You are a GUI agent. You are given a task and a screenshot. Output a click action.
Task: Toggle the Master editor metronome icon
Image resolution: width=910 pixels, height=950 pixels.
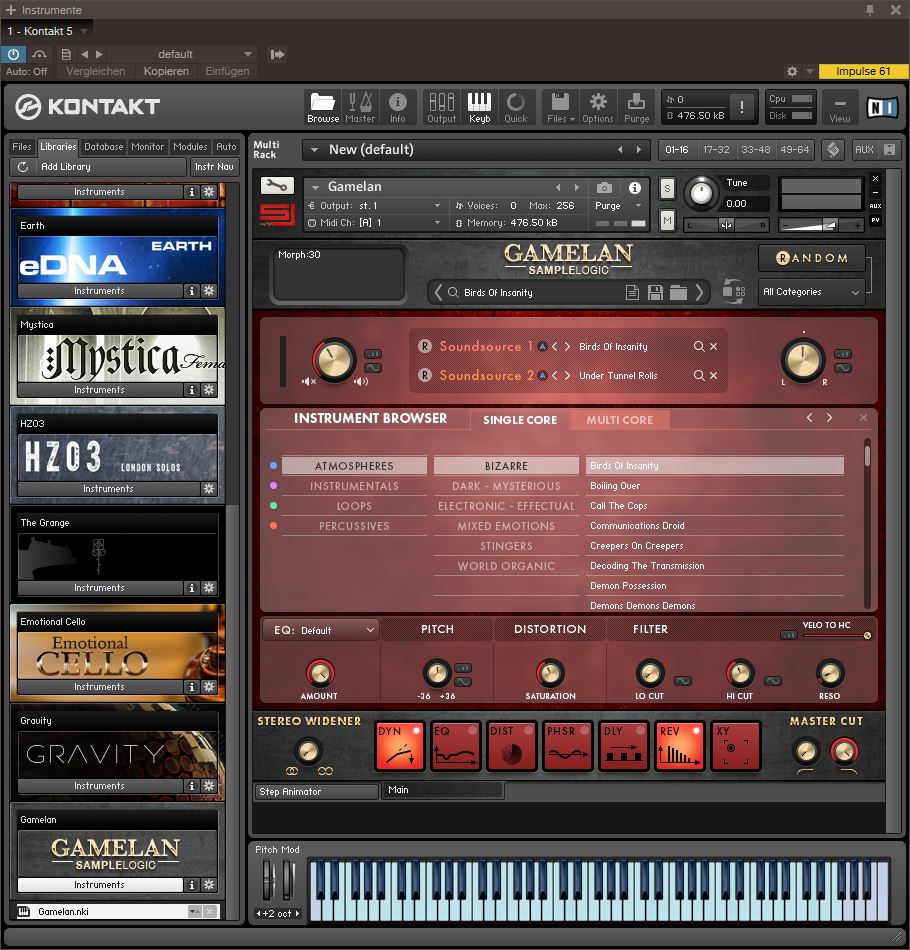pyautogui.click(x=360, y=108)
